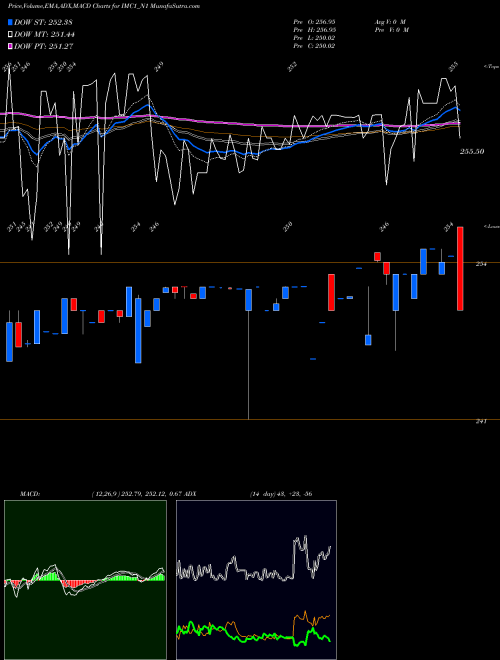Click the tall red last candlestick
The image size is (500, 660).
point(460,269)
